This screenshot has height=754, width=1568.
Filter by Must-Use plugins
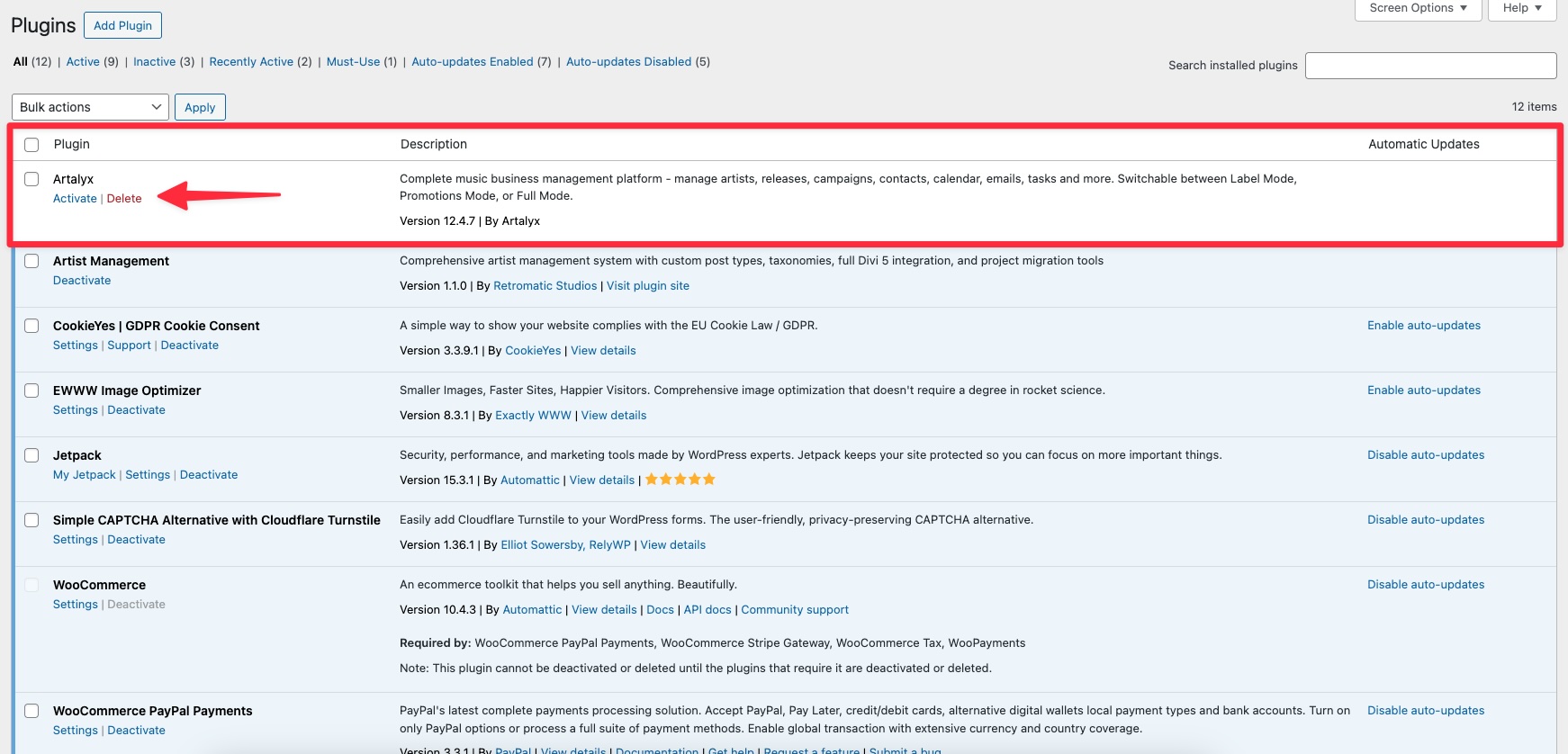click(353, 62)
